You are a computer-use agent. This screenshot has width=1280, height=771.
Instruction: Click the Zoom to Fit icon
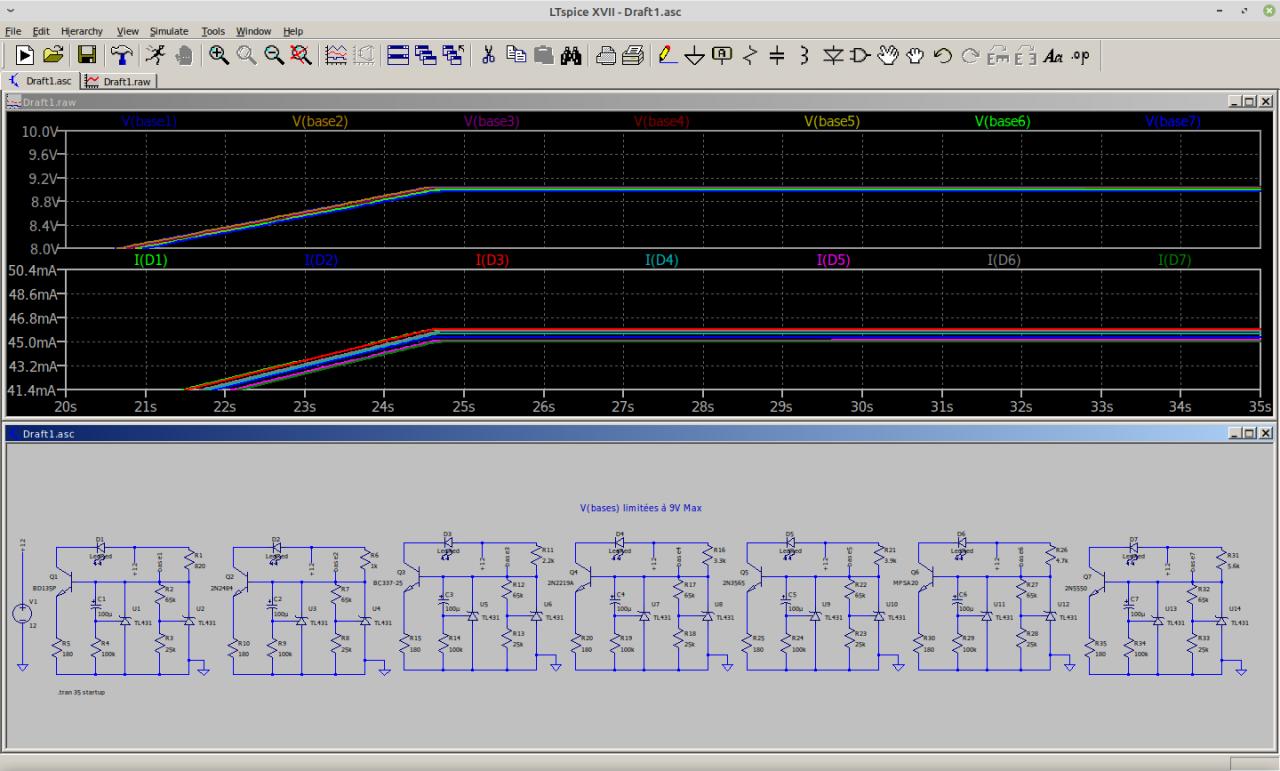click(300, 56)
